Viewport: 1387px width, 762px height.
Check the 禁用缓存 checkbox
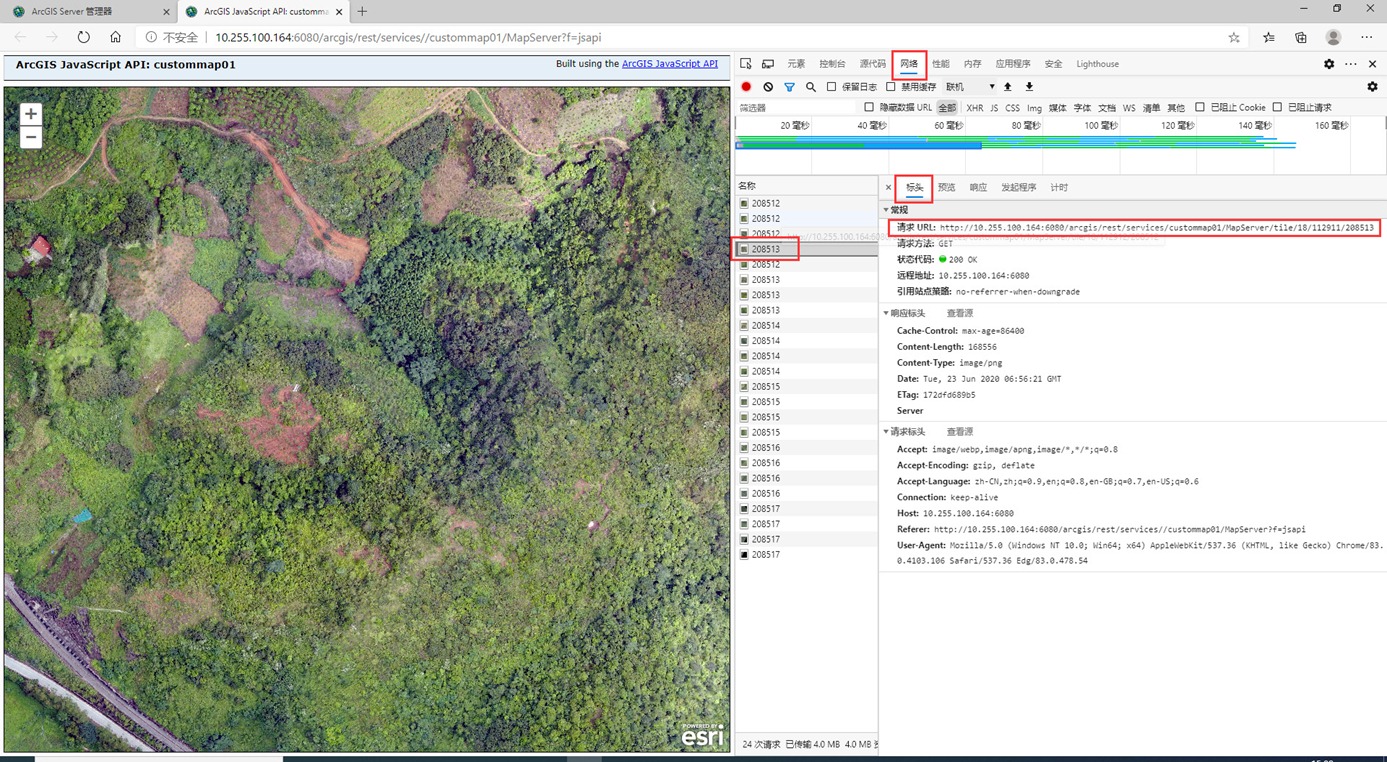[x=891, y=87]
